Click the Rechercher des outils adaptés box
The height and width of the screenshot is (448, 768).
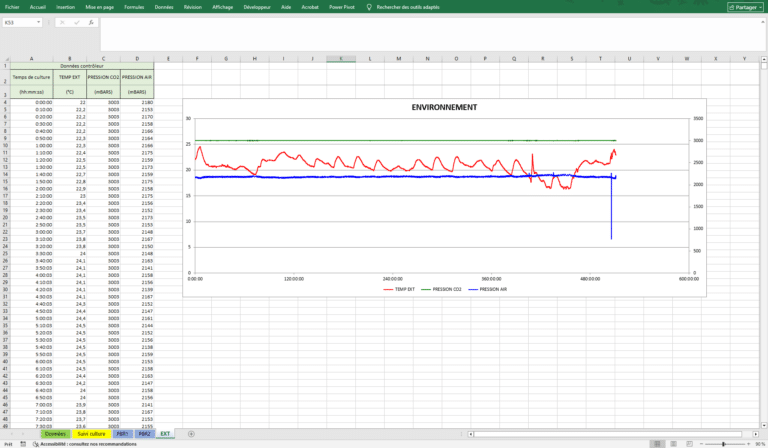(406, 6)
